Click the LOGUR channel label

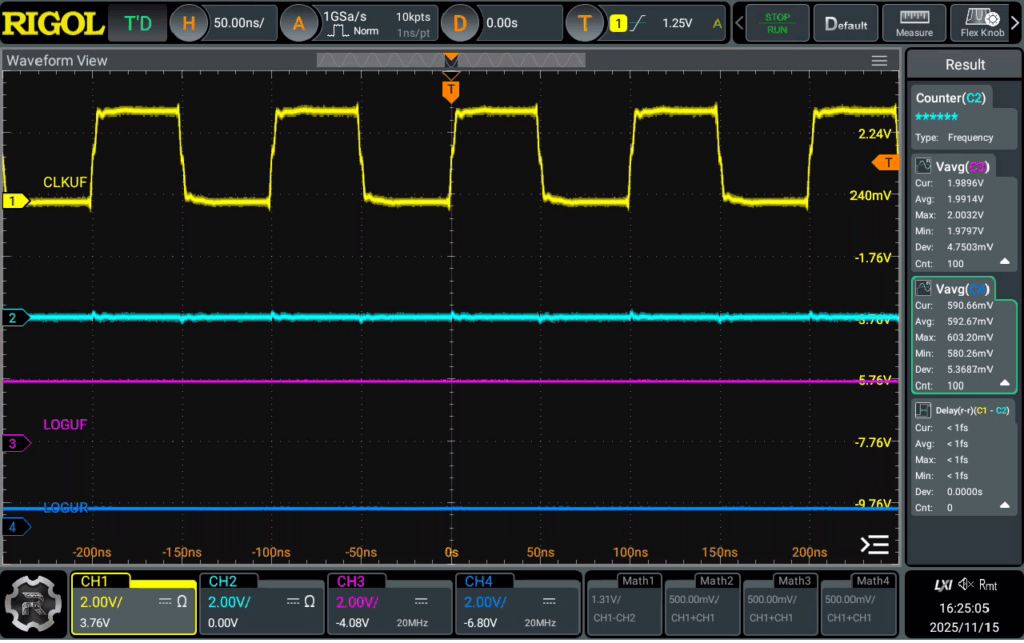65,508
